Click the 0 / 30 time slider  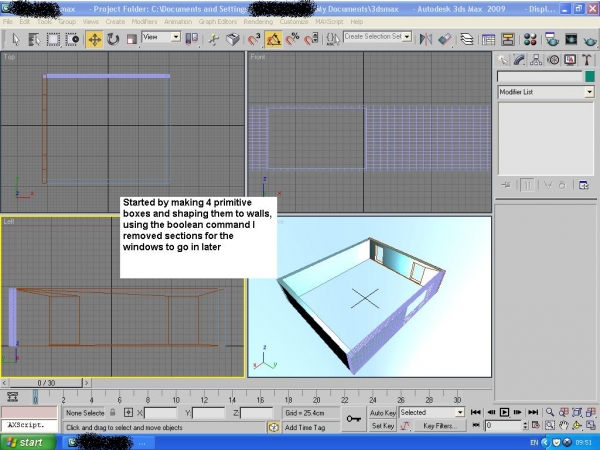(x=46, y=383)
